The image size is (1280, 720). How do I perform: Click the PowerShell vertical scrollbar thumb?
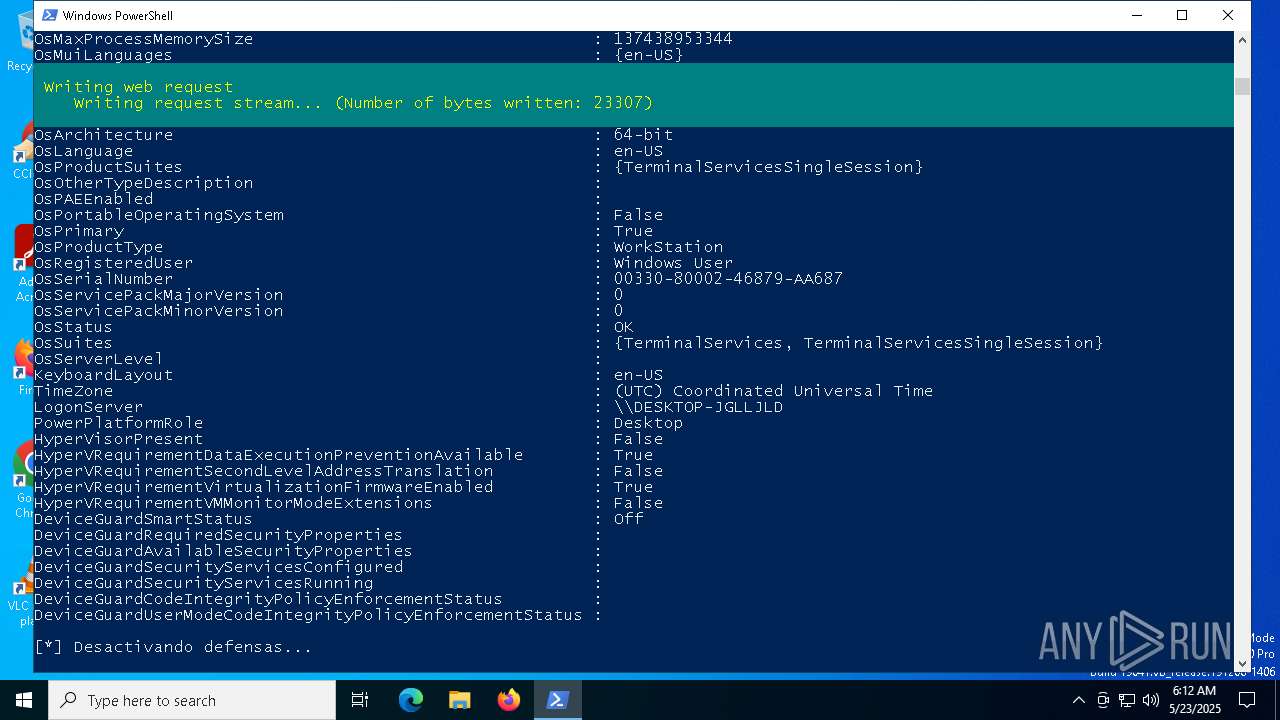[1242, 87]
